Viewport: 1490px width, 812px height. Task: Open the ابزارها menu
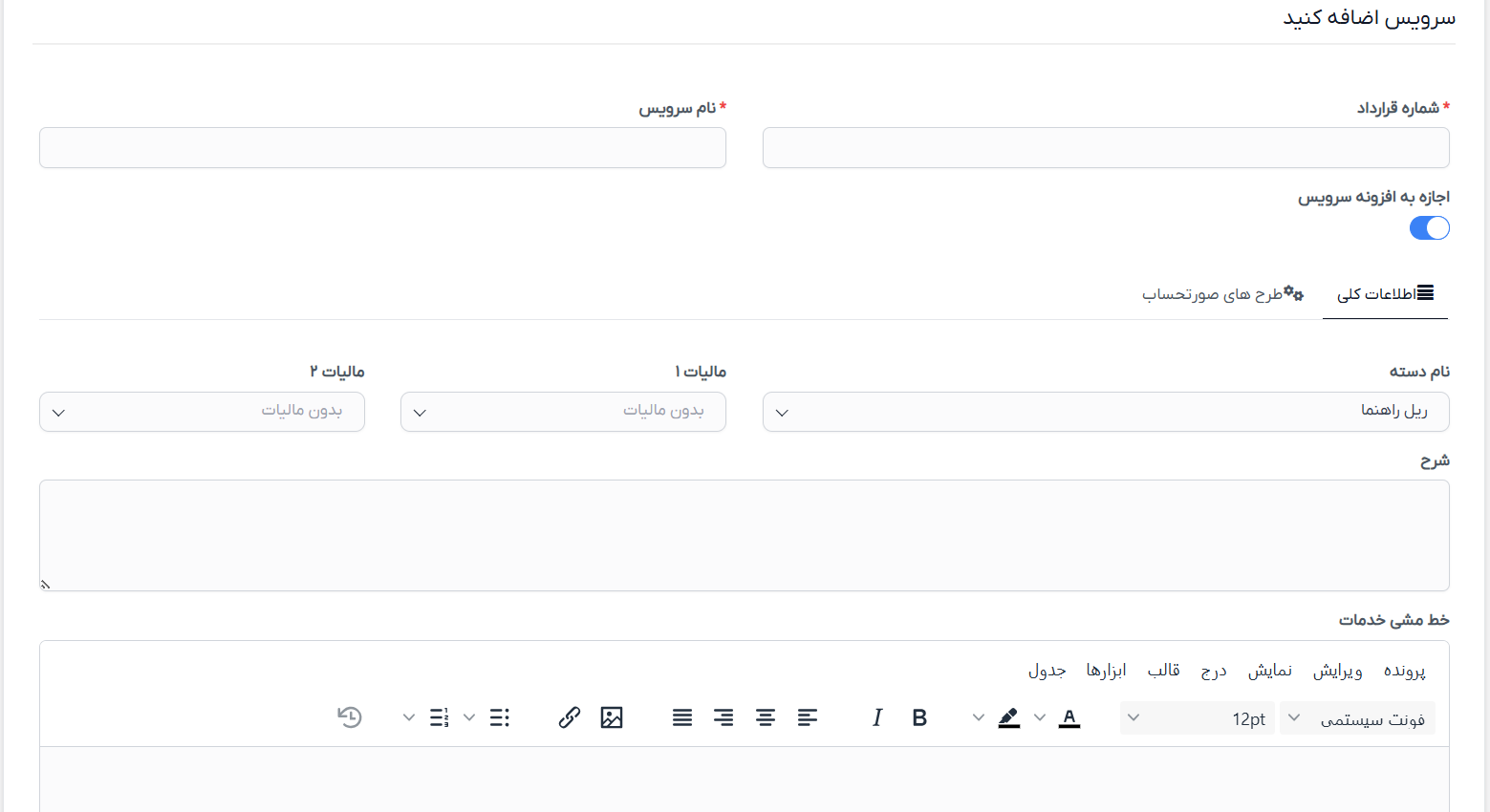[1106, 671]
